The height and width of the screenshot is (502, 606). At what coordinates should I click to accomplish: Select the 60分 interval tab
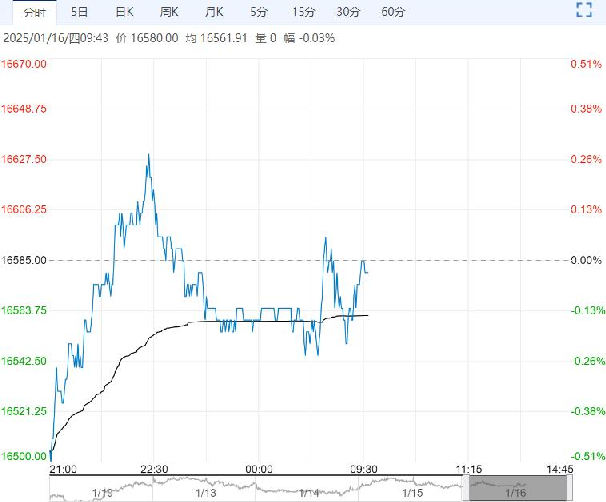(x=393, y=12)
